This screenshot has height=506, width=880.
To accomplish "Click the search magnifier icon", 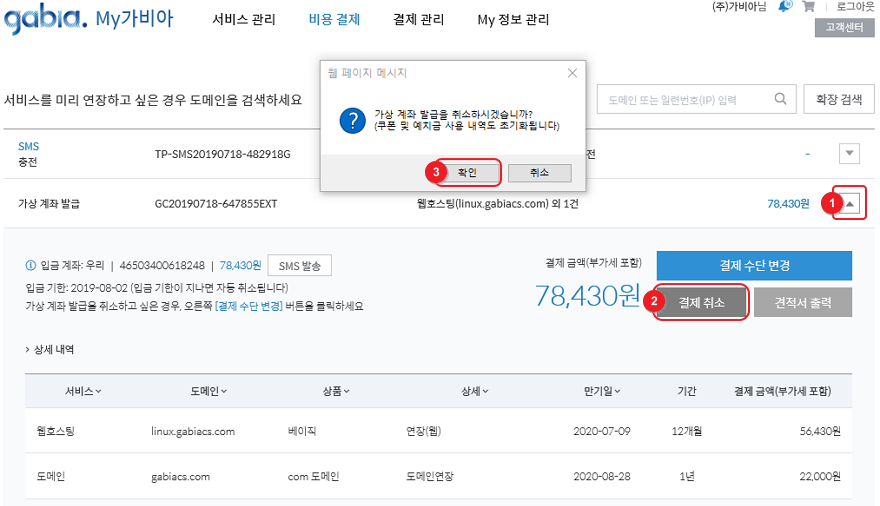I will click(x=780, y=99).
